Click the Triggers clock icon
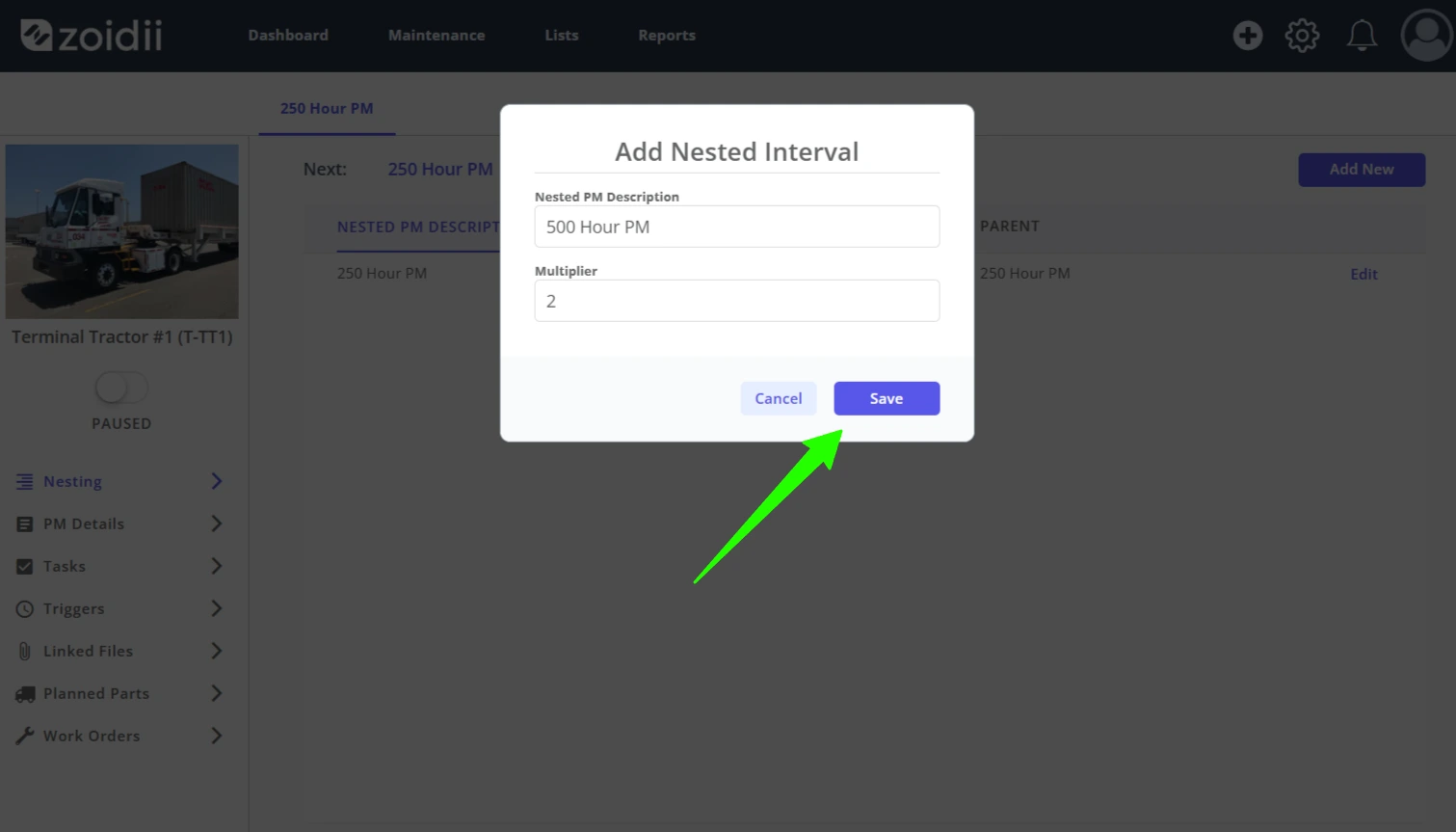Image resolution: width=1456 pixels, height=832 pixels. (x=24, y=608)
